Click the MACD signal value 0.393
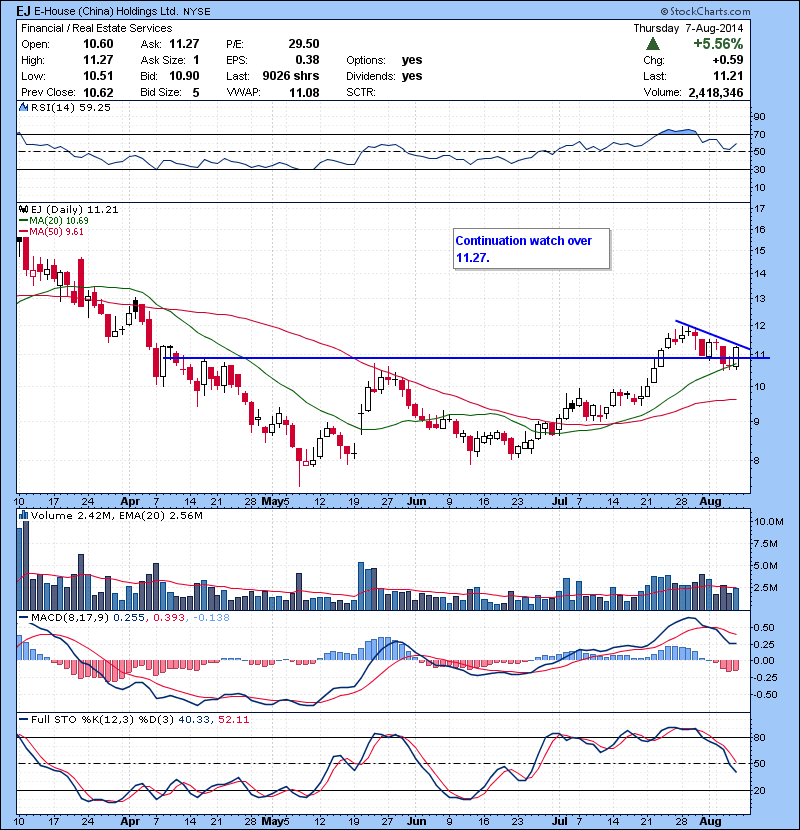 pos(169,617)
